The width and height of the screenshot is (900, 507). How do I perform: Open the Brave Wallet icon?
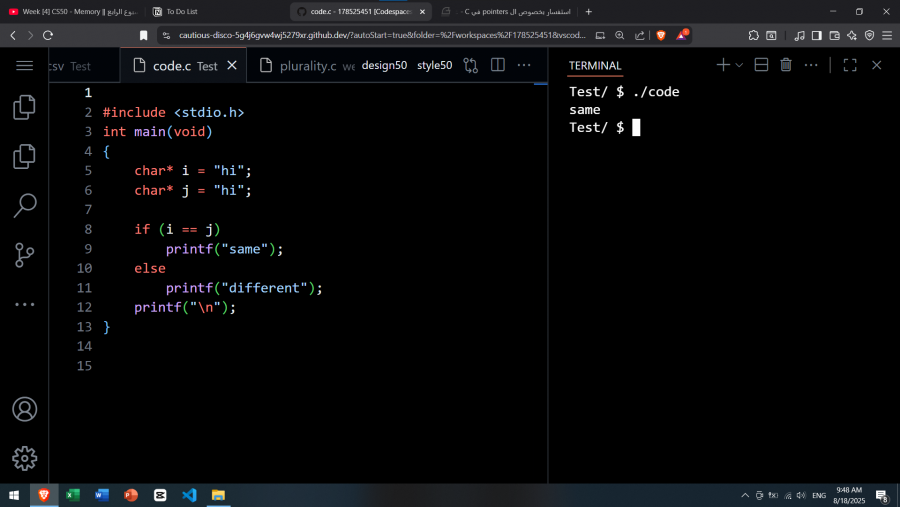pos(834,36)
